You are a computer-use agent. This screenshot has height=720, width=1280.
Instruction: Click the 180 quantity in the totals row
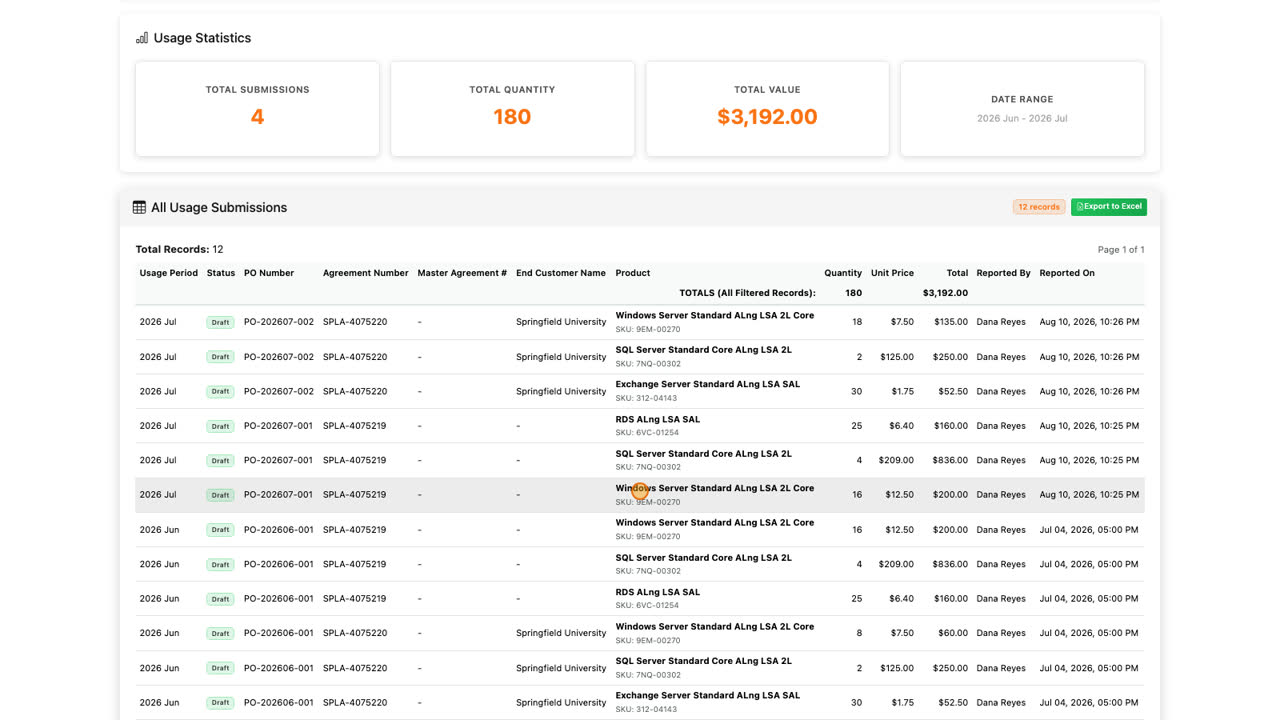click(x=853, y=293)
